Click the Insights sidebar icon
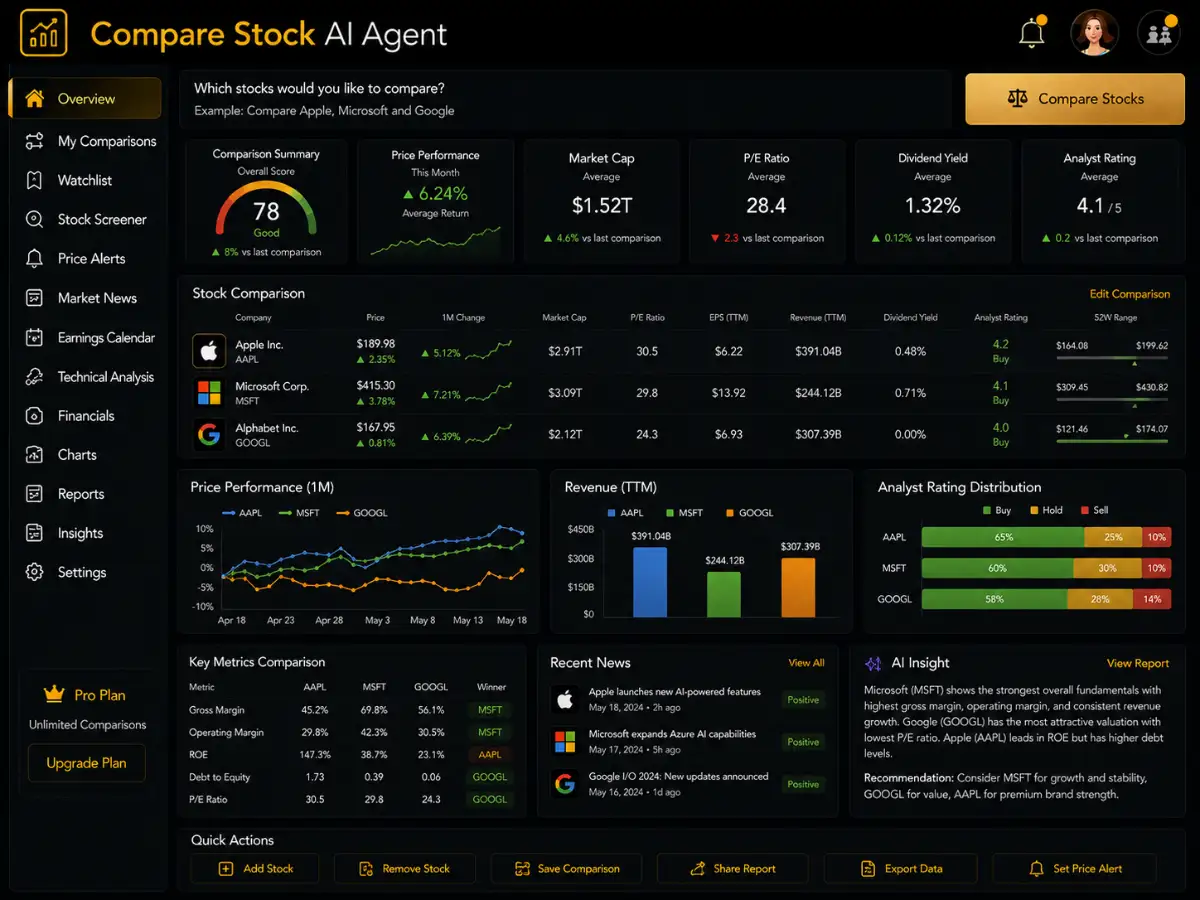1200x900 pixels. pos(35,533)
